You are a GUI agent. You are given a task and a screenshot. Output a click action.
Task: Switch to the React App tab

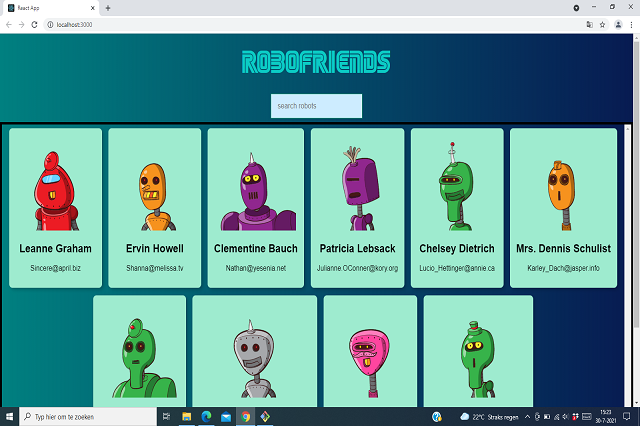pos(49,8)
